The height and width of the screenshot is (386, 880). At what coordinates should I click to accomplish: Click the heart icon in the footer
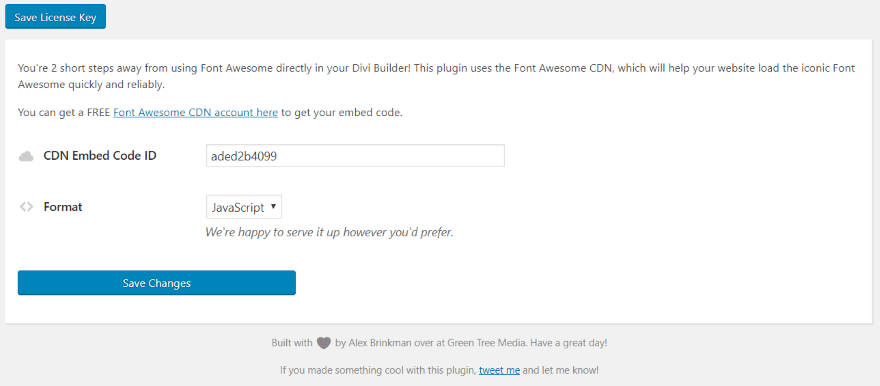tap(324, 343)
